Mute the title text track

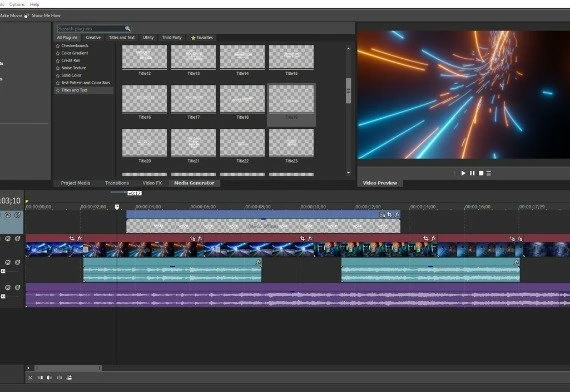click(8, 215)
